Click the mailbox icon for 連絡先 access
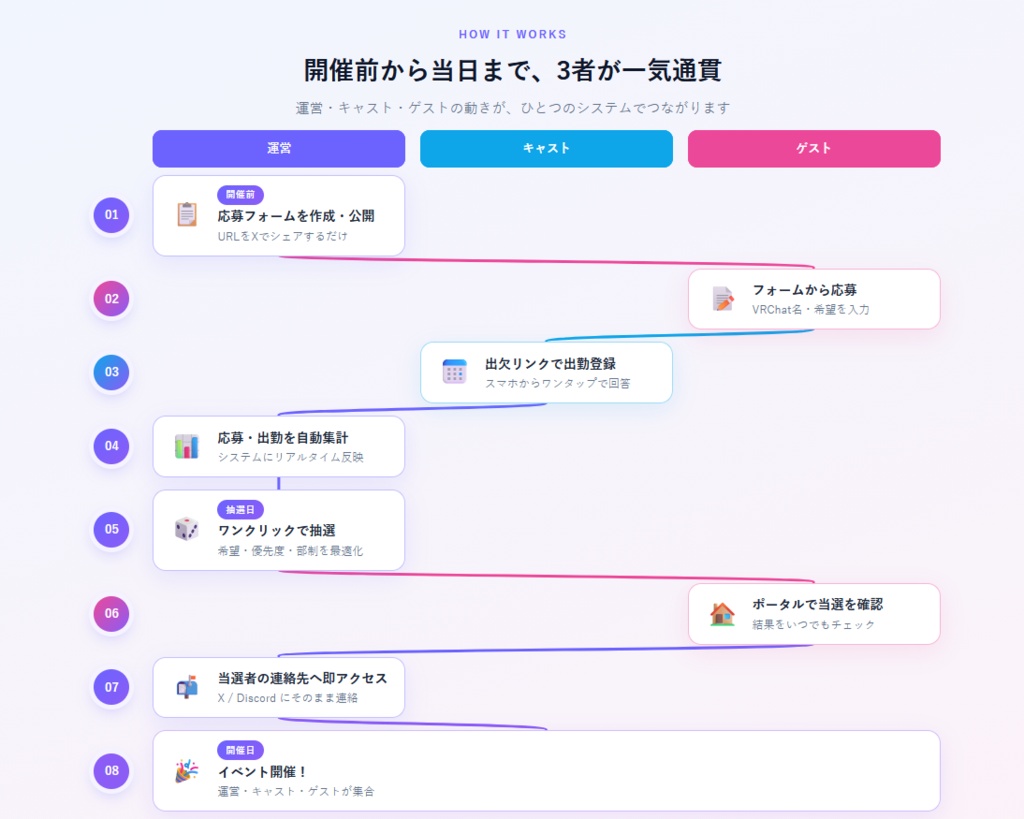The height and width of the screenshot is (819, 1024). click(187, 687)
